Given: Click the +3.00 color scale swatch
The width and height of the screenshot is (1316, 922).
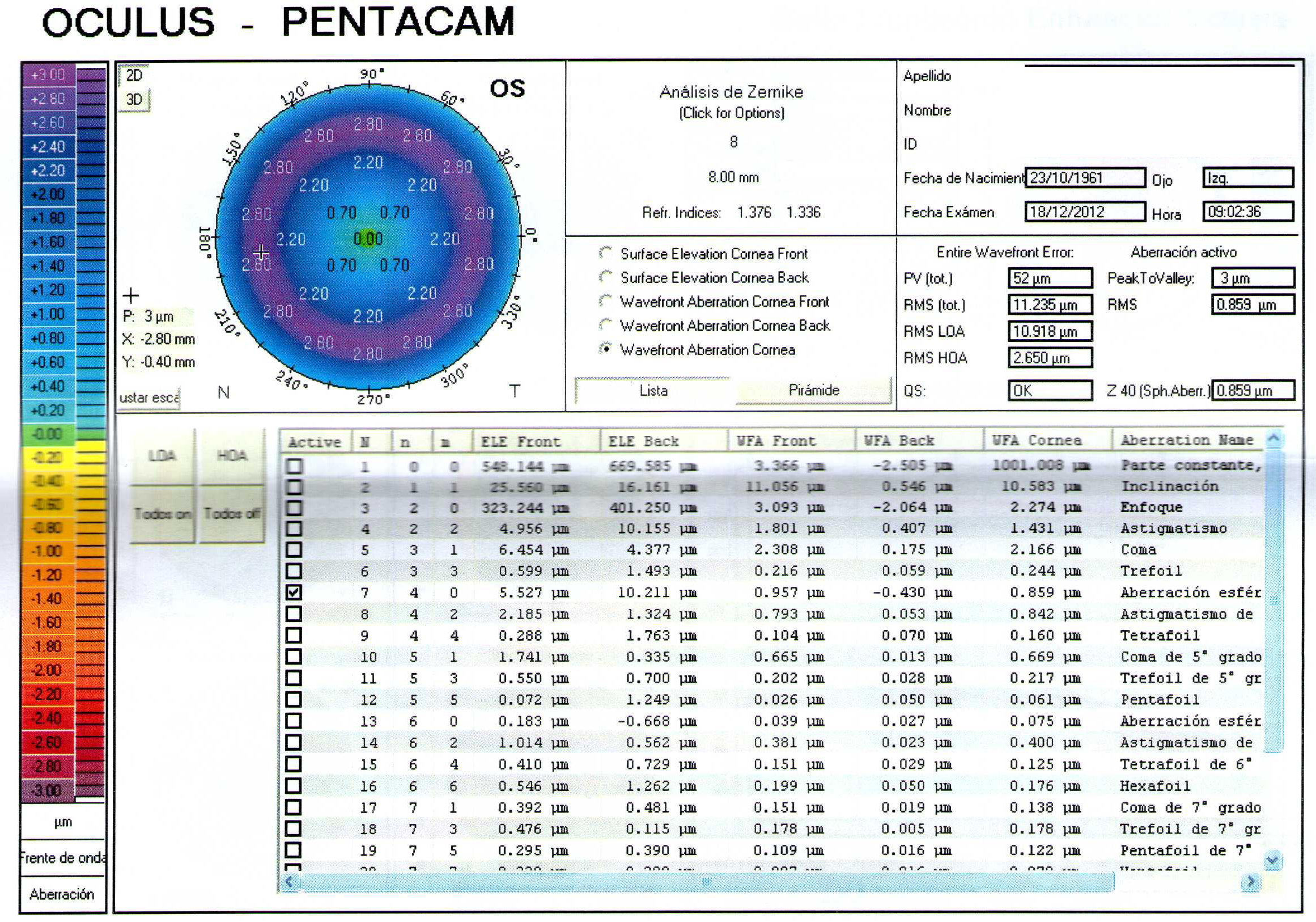Looking at the screenshot, I should [x=48, y=74].
